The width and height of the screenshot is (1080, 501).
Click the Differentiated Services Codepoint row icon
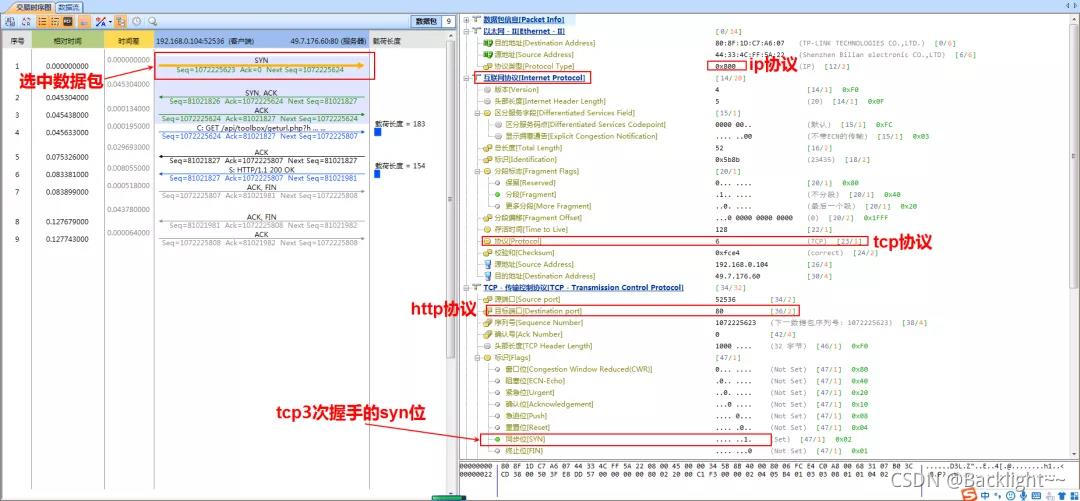pos(499,125)
